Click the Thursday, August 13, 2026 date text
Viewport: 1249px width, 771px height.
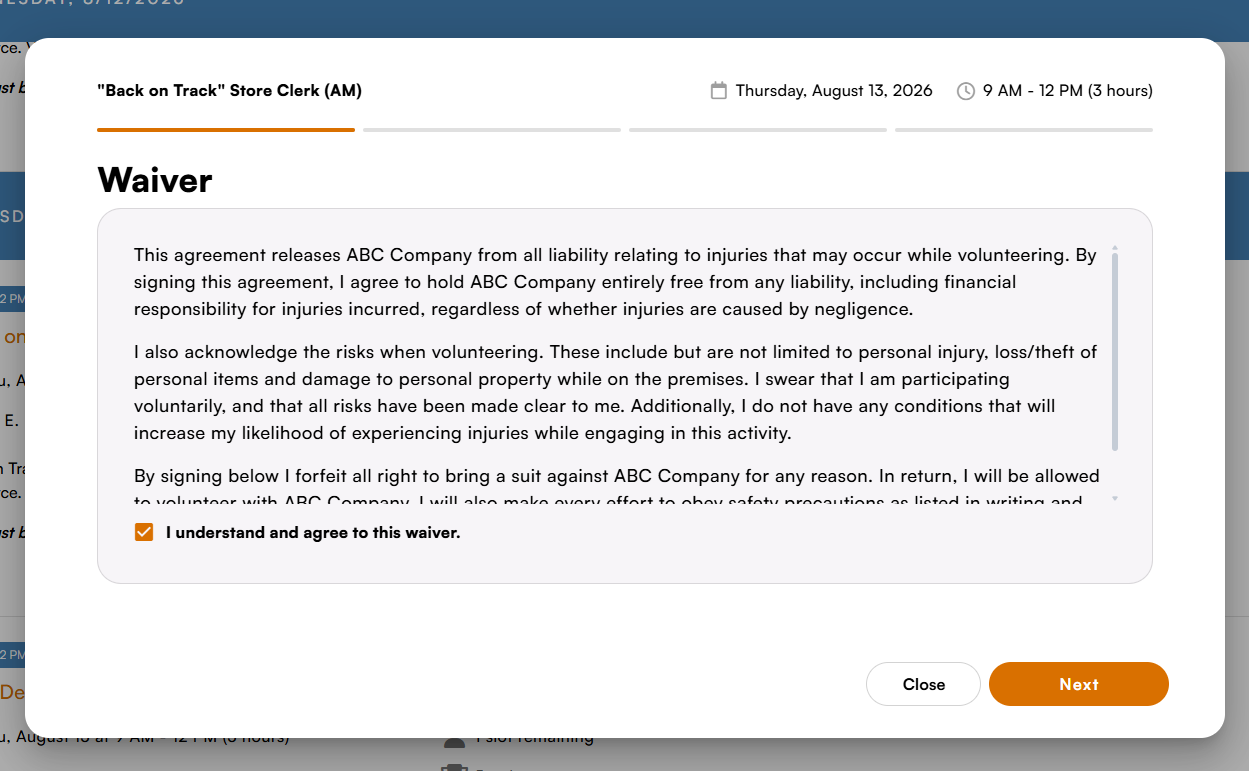pos(834,91)
